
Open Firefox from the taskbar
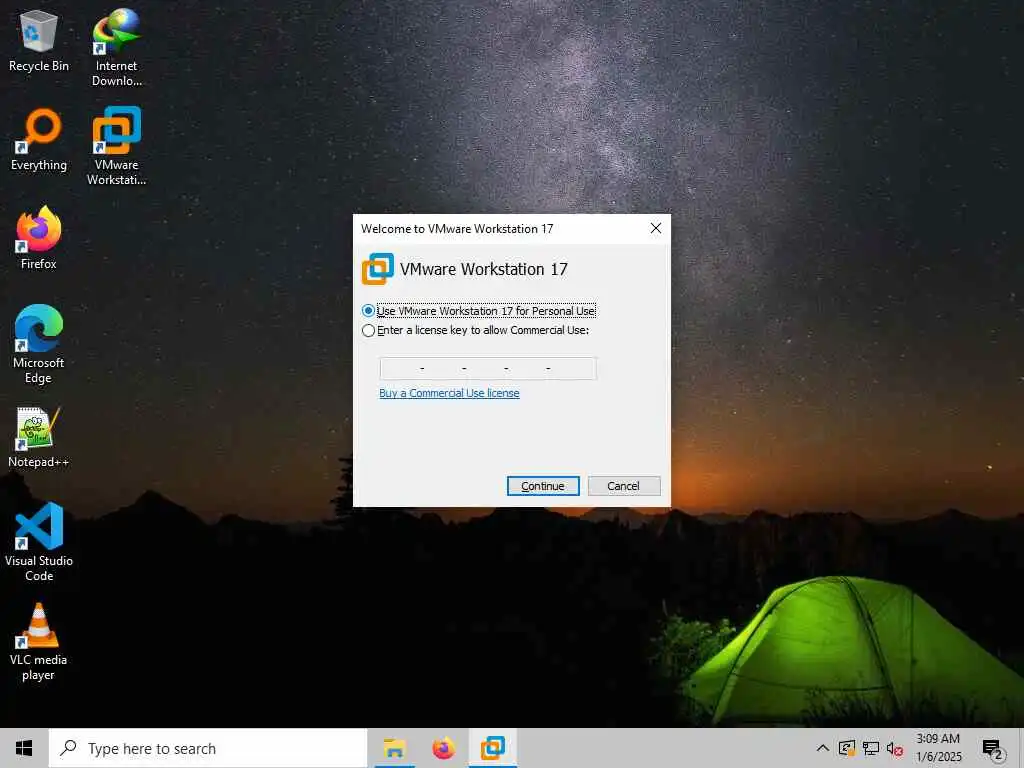tap(443, 748)
